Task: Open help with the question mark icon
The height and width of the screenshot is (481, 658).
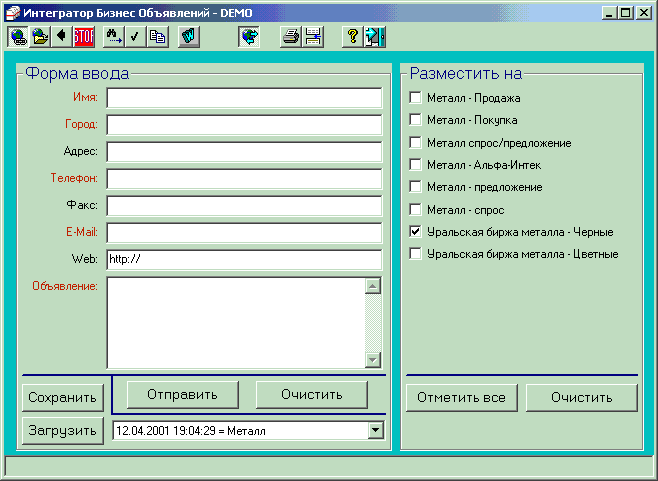Action: pos(353,37)
